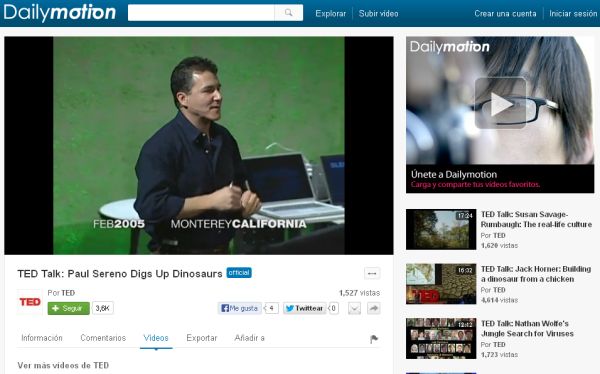Switch to the Comentarios tab
The image size is (600, 374).
(103, 338)
